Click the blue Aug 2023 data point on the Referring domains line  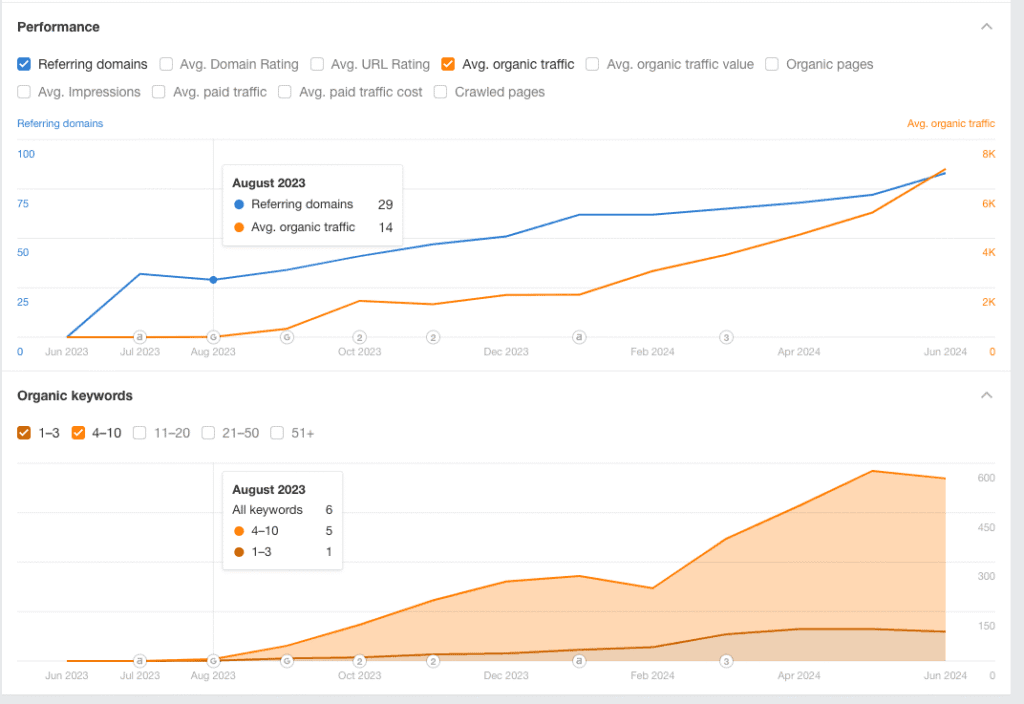[x=213, y=280]
